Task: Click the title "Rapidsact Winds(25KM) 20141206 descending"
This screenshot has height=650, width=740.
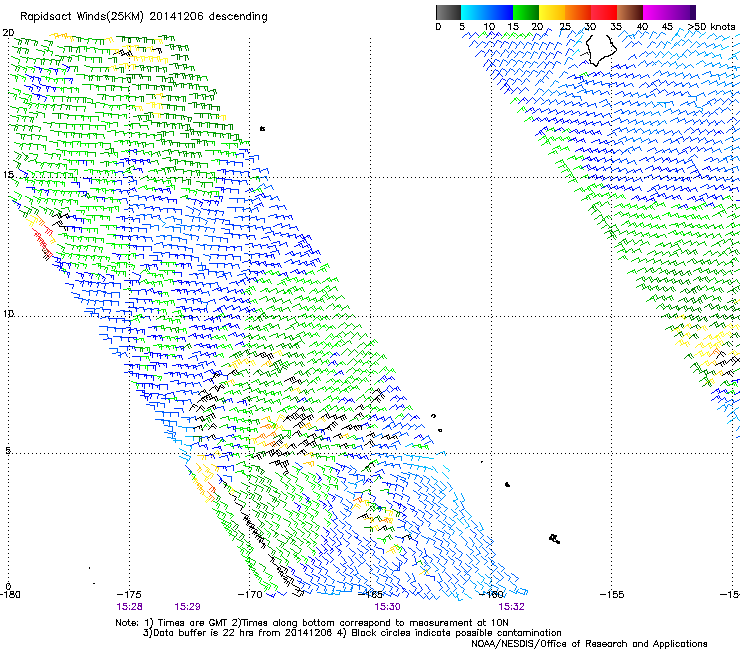Action: tap(144, 17)
